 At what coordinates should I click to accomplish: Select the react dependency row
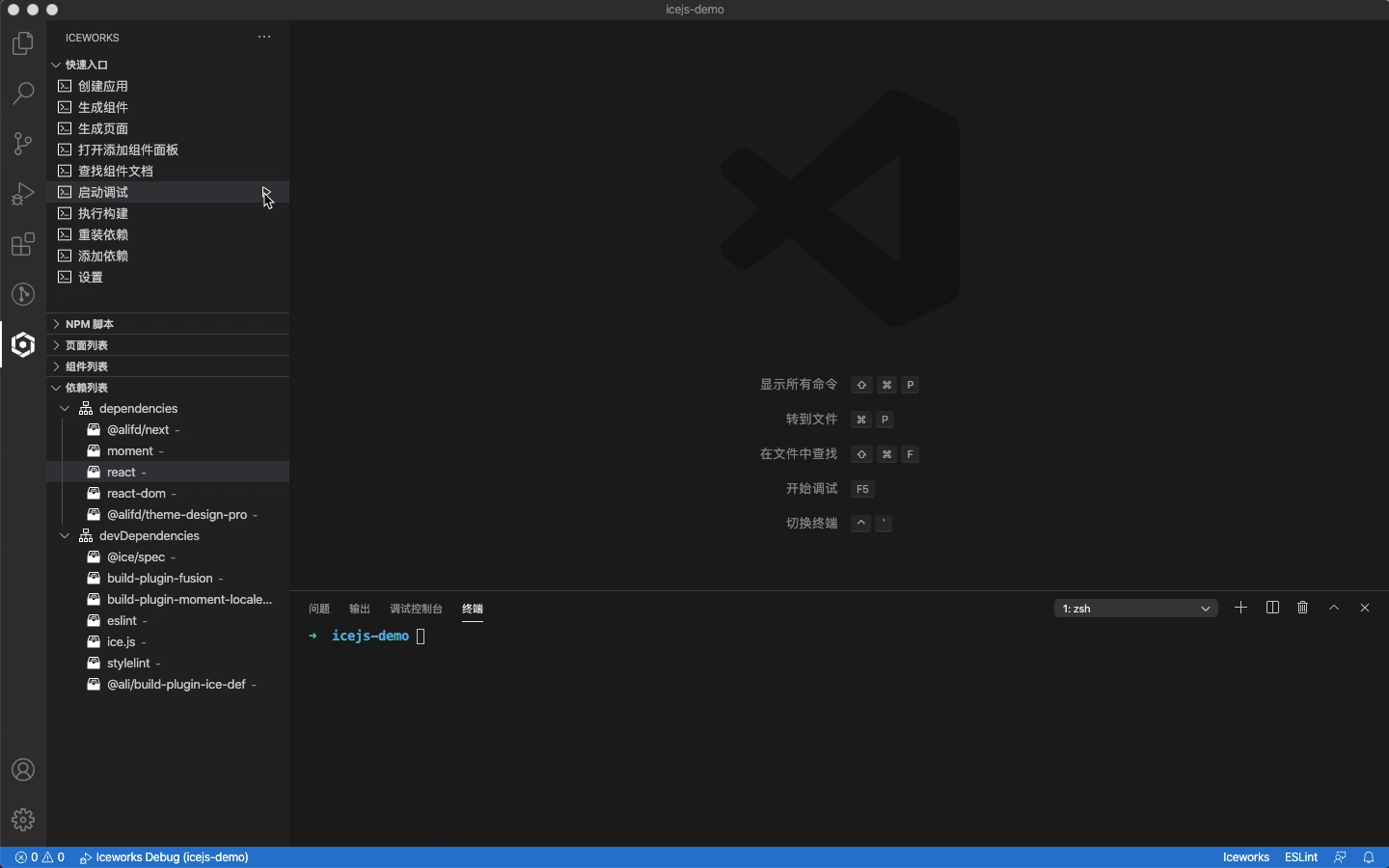point(168,473)
